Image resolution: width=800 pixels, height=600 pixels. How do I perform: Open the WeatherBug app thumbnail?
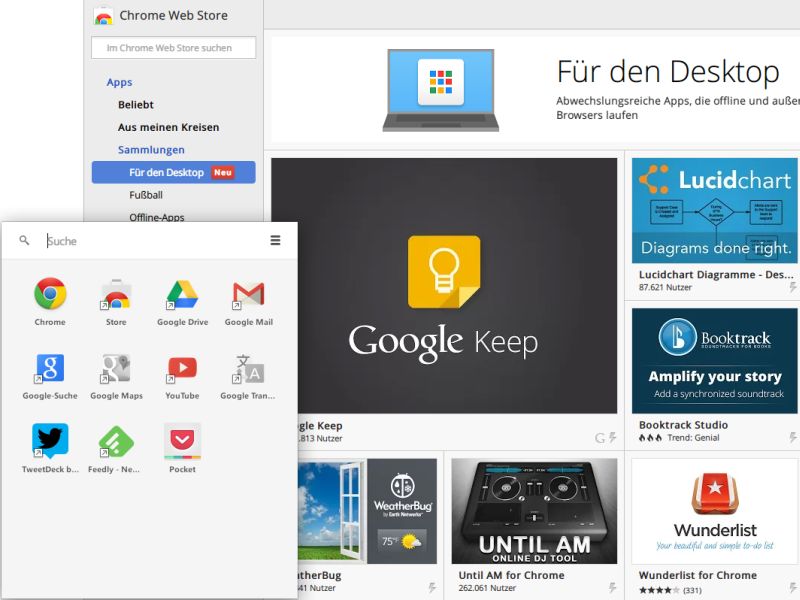click(x=367, y=511)
